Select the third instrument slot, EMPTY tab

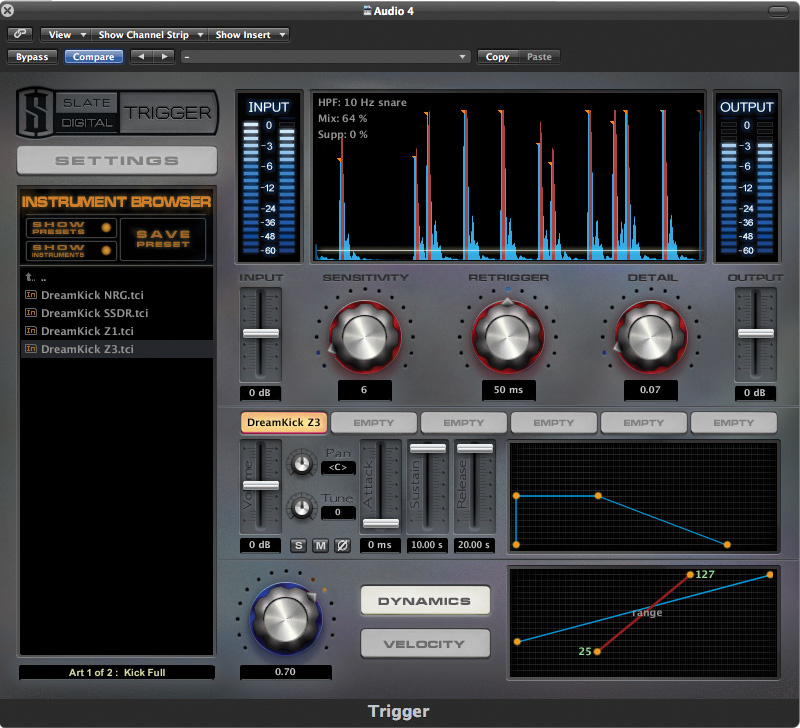click(x=464, y=423)
